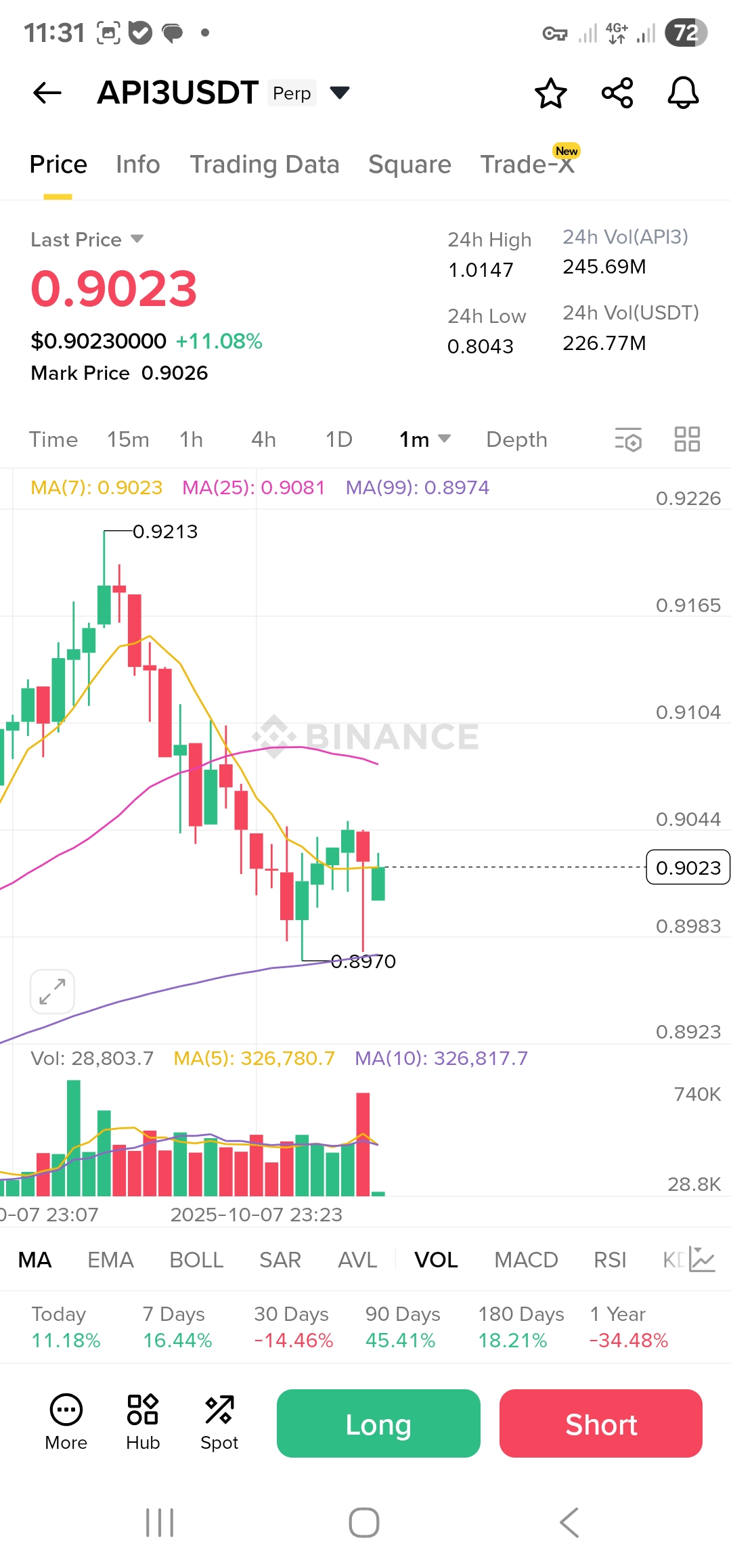Toggle the MA indicator
The image size is (731, 1568).
(x=35, y=1260)
